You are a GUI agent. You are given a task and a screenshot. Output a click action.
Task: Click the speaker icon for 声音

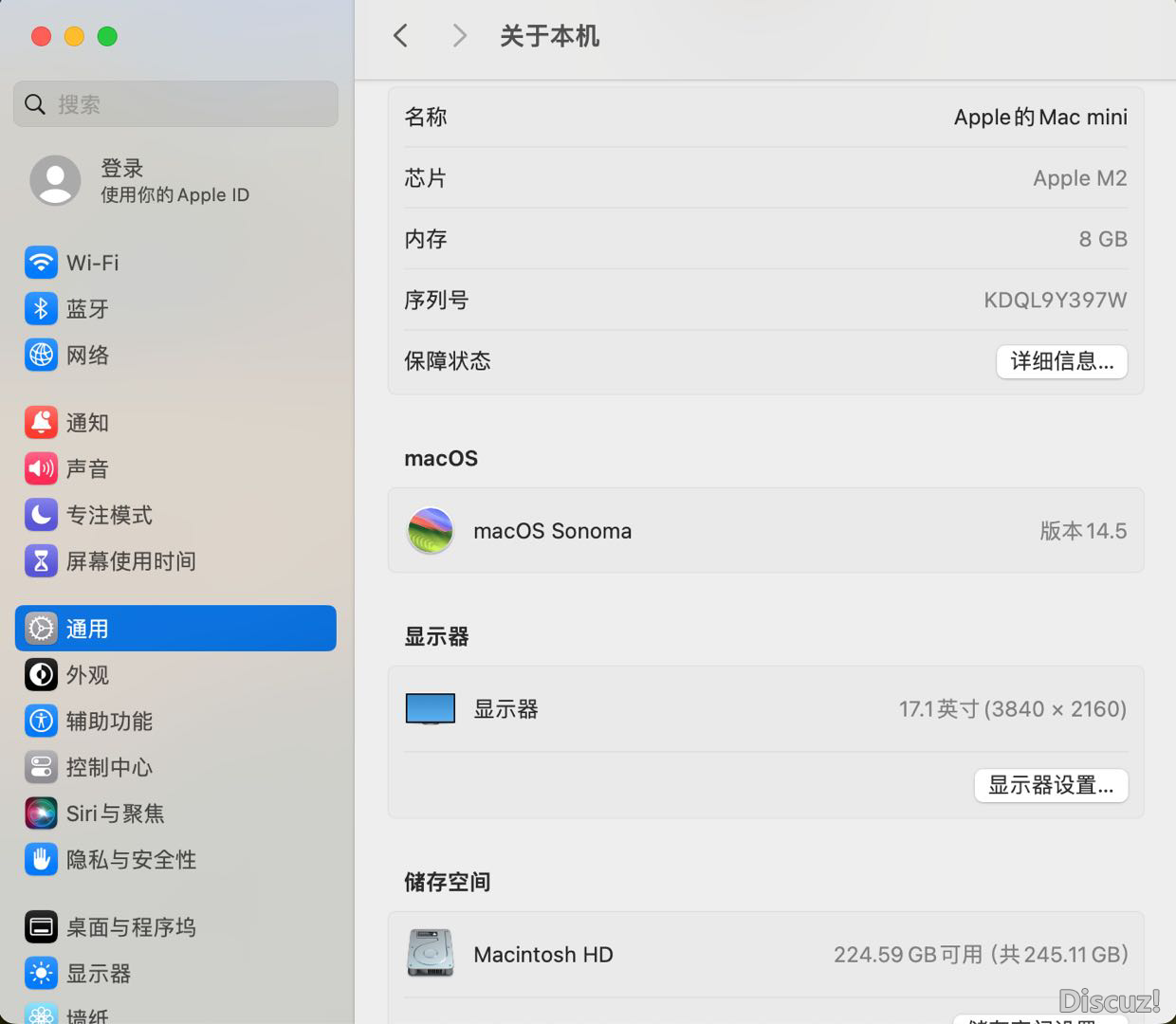41,468
